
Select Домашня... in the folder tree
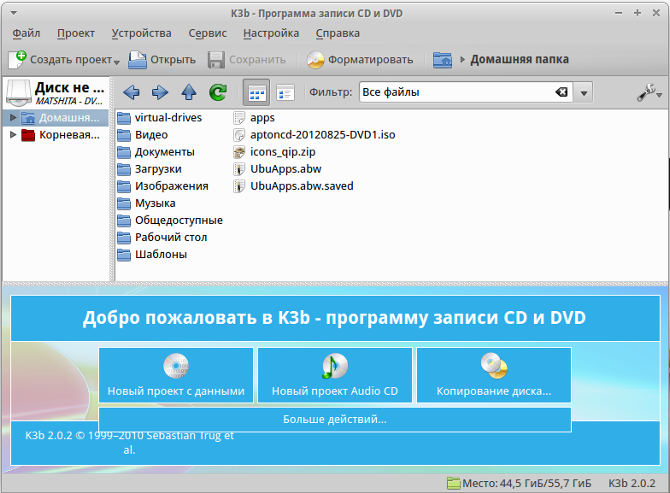60,117
